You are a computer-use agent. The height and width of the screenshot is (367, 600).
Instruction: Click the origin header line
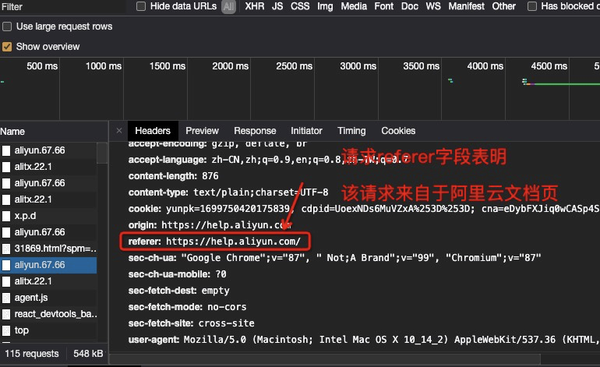(210, 225)
